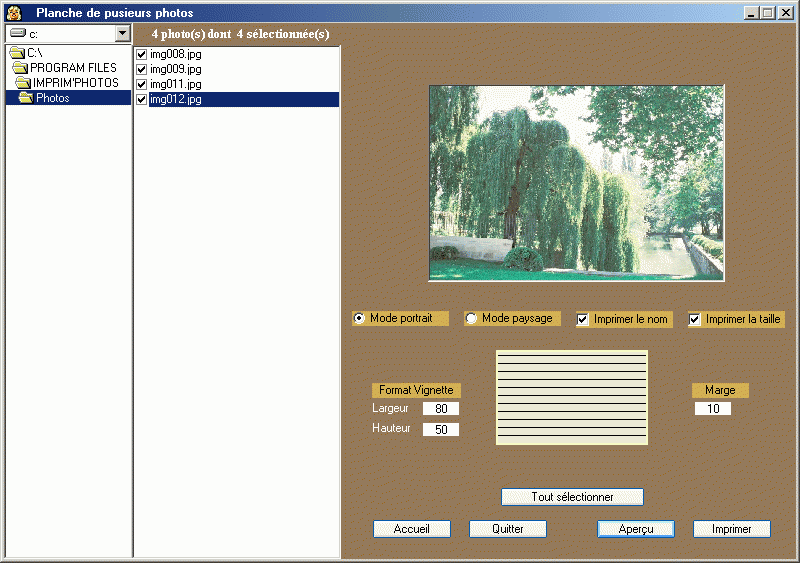Viewport: 800px width, 563px height.
Task: Click the photo count status text
Action: coord(240,34)
